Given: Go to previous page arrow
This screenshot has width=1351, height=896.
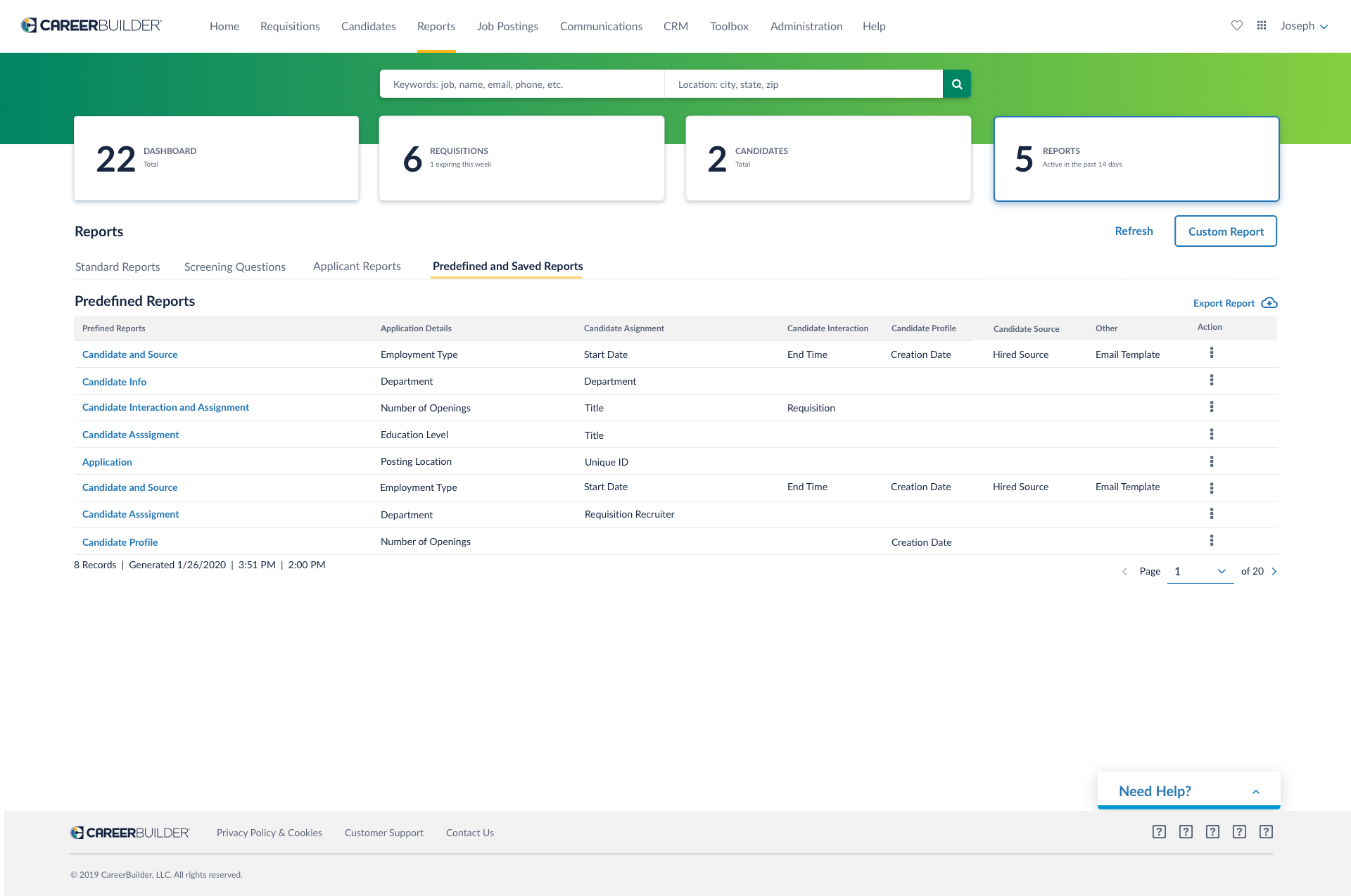Looking at the screenshot, I should pyautogui.click(x=1124, y=572).
